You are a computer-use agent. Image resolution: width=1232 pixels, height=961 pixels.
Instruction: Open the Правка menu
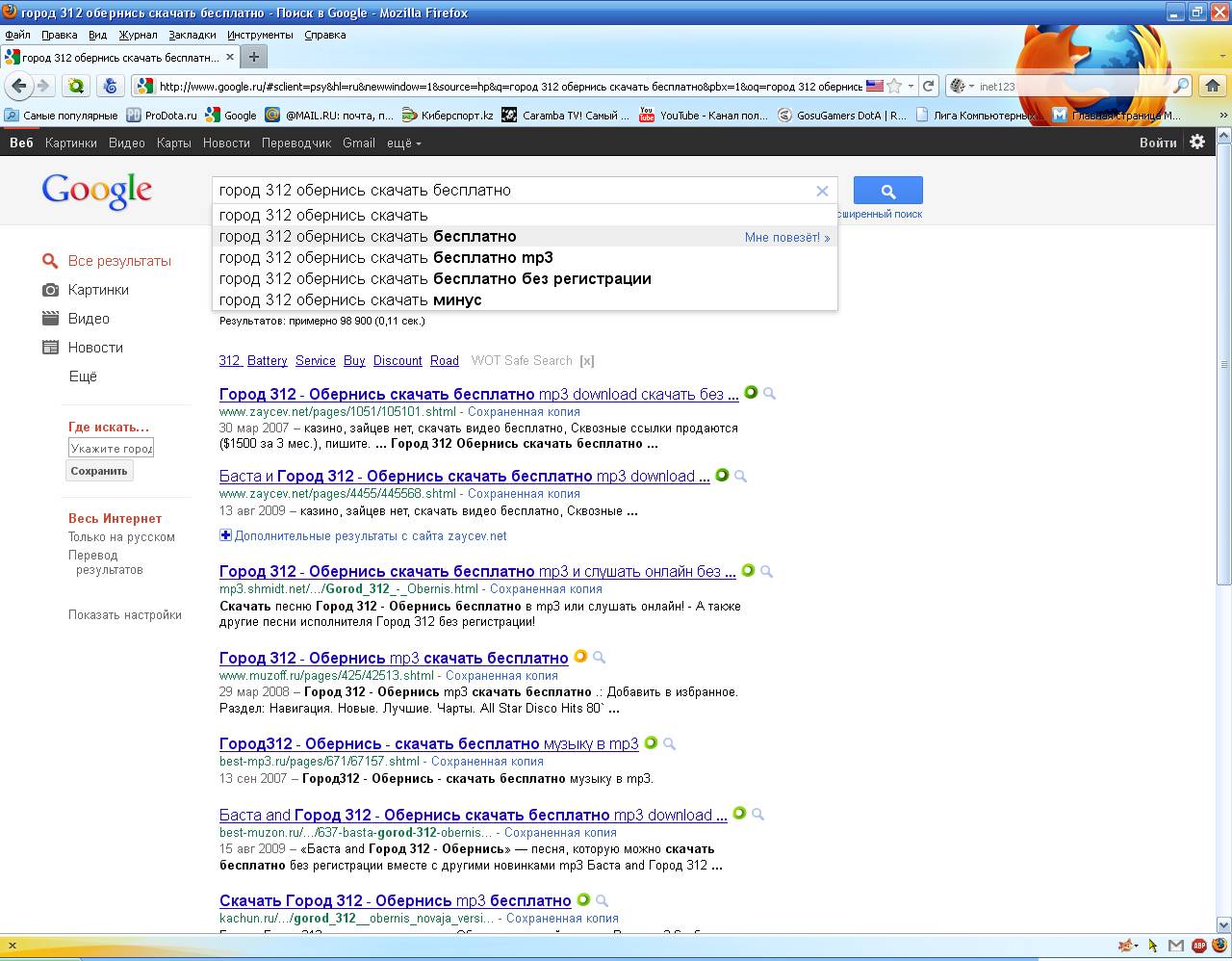coord(60,35)
